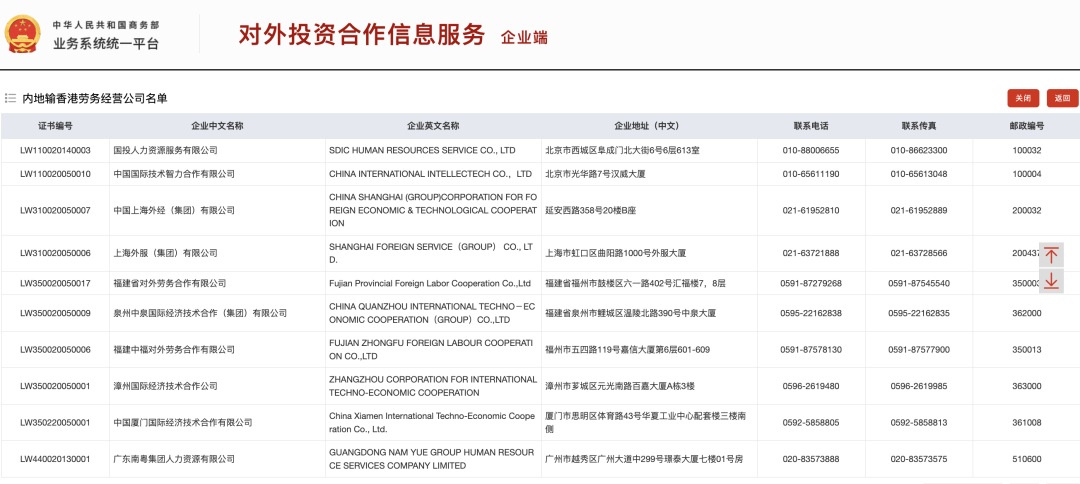Image resolution: width=1080 pixels, height=484 pixels.
Task: Click the 联系电话 column header
Action: click(x=810, y=126)
